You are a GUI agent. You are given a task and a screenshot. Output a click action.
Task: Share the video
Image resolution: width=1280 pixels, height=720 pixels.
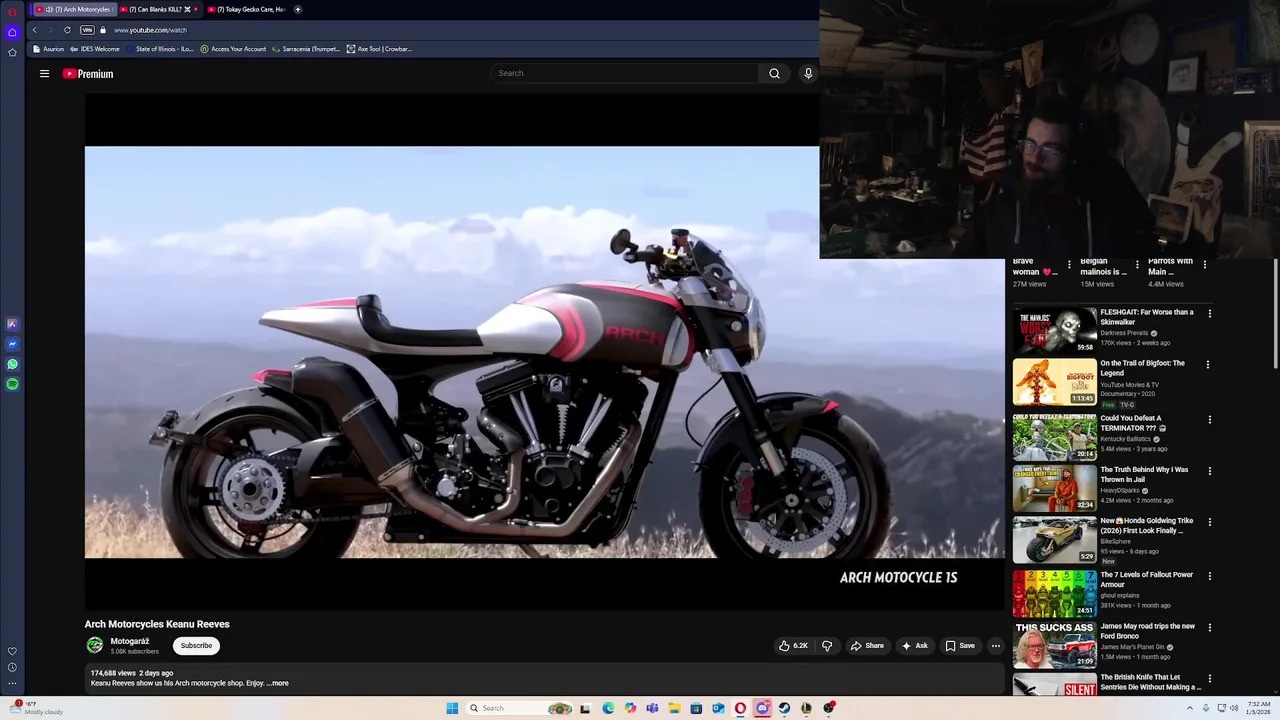pos(867,646)
